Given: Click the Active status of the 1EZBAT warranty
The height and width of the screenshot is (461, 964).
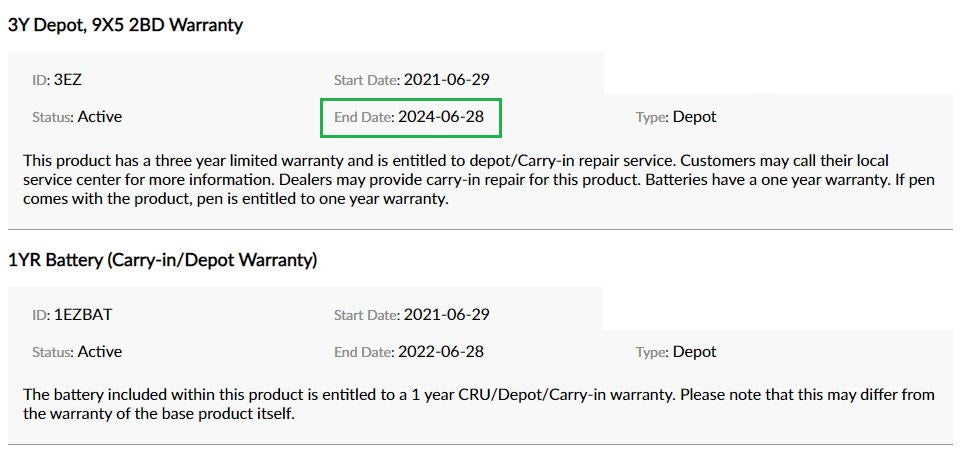Looking at the screenshot, I should 100,352.
